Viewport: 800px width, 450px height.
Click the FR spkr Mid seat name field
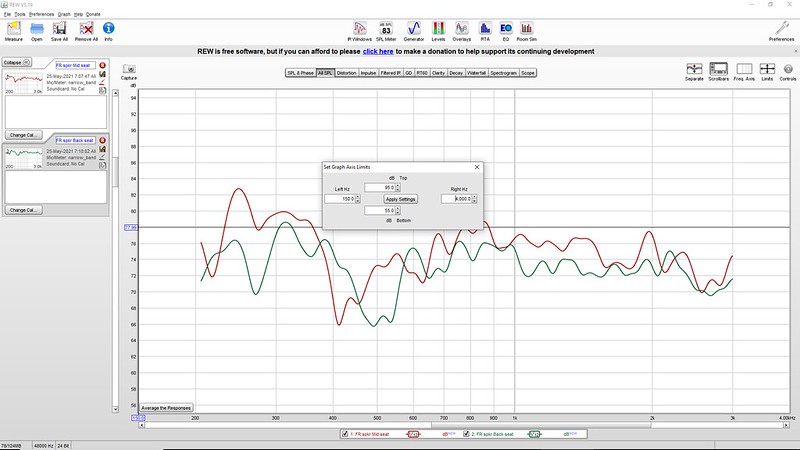pos(76,65)
